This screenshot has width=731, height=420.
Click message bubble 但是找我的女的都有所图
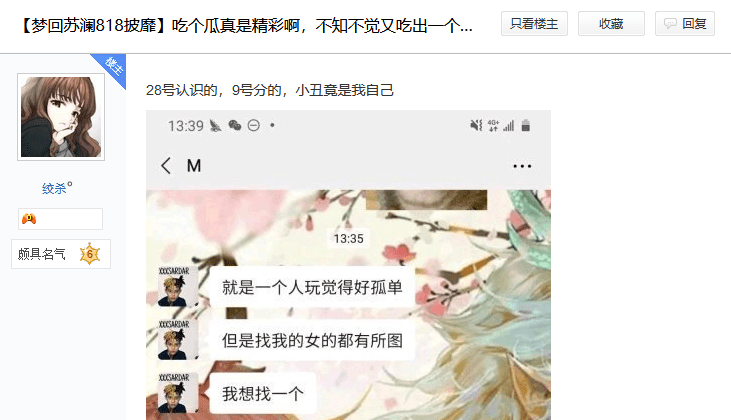[312, 340]
